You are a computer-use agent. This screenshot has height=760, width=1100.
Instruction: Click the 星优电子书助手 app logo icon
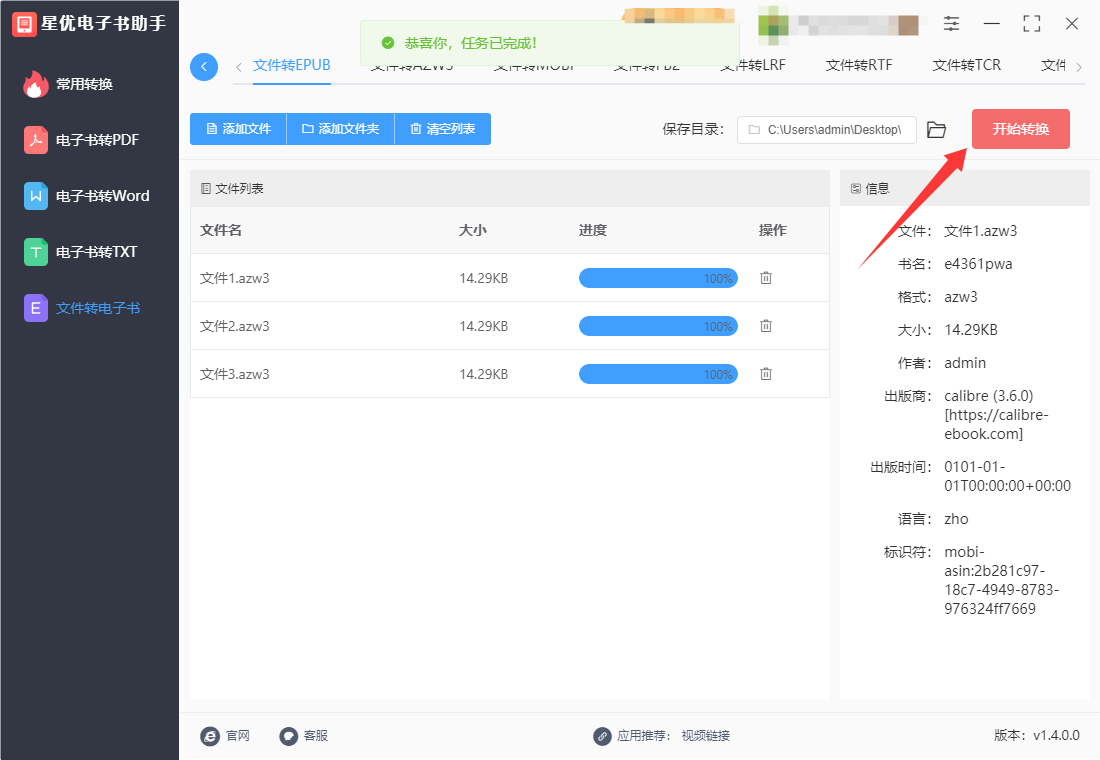tap(24, 24)
